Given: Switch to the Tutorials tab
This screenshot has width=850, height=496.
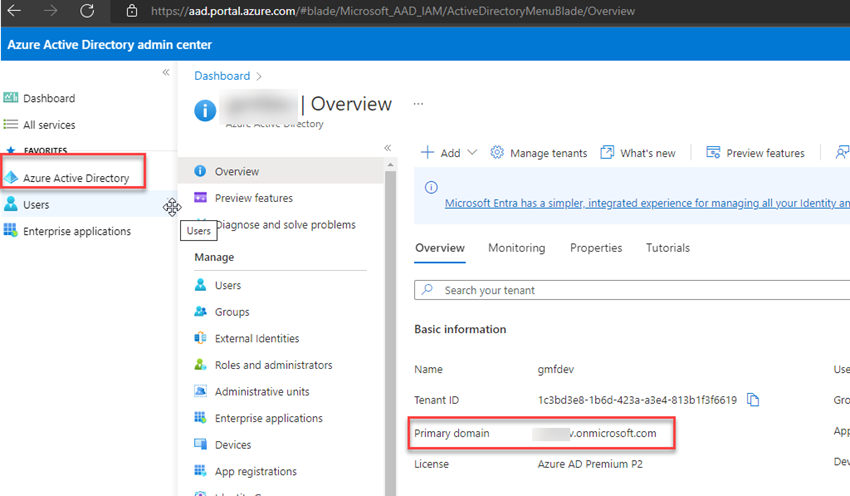Looking at the screenshot, I should click(668, 248).
